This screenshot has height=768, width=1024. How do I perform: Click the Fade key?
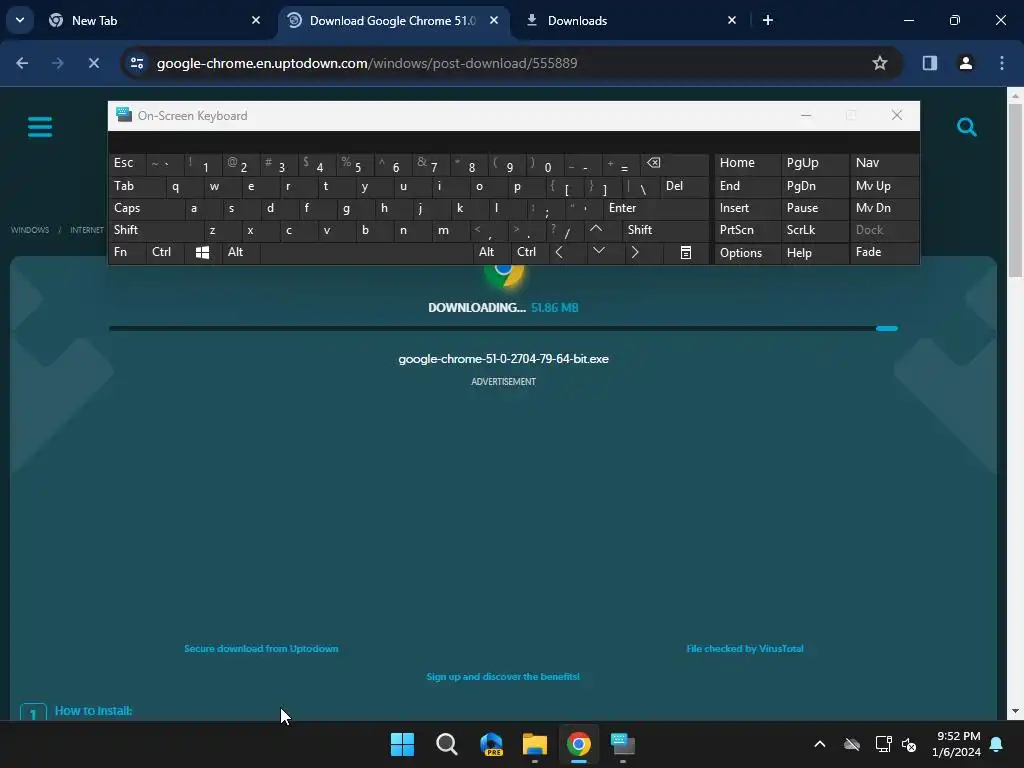(x=884, y=252)
